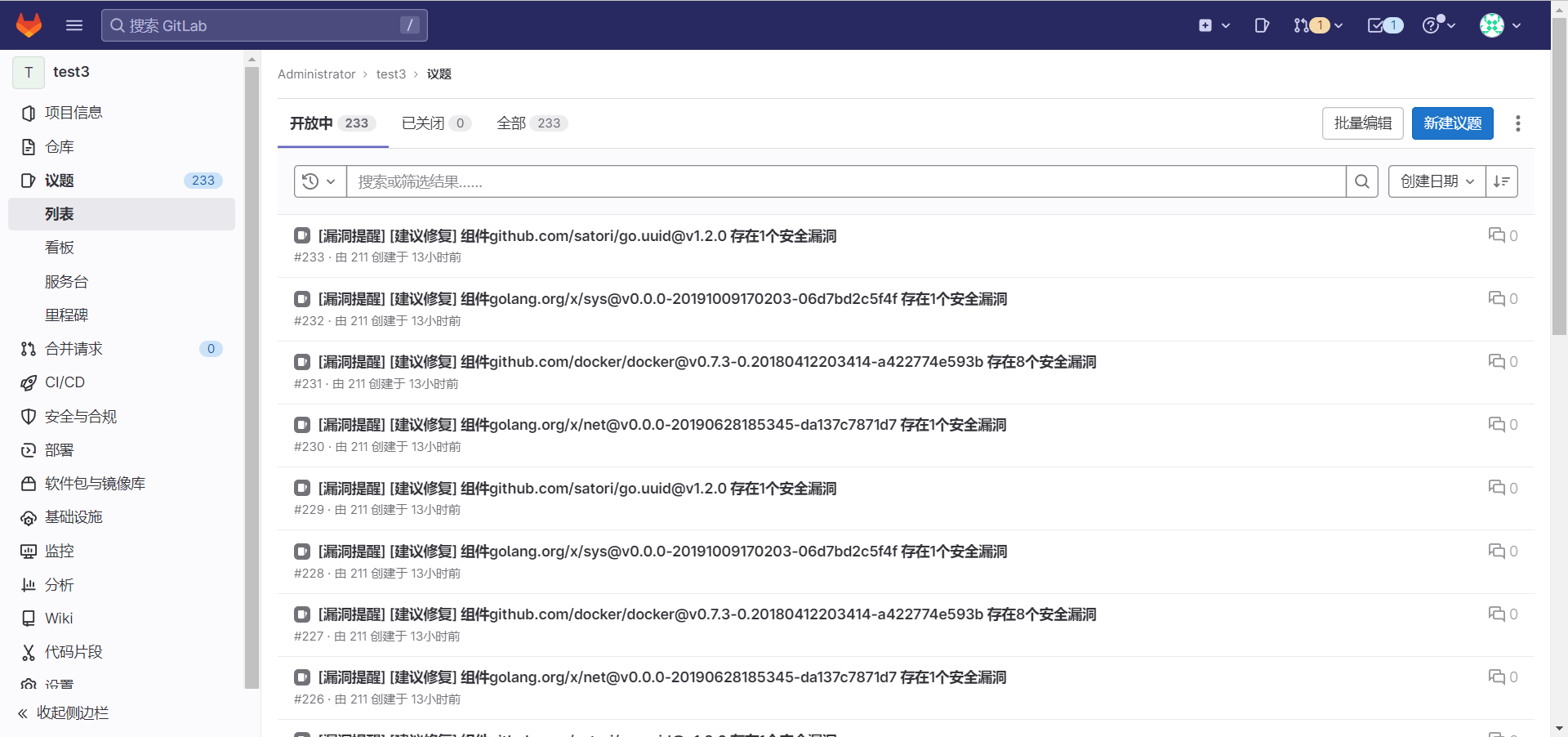This screenshot has width=1568, height=737.
Task: Expand the create new plus dropdown
Action: tap(1214, 25)
